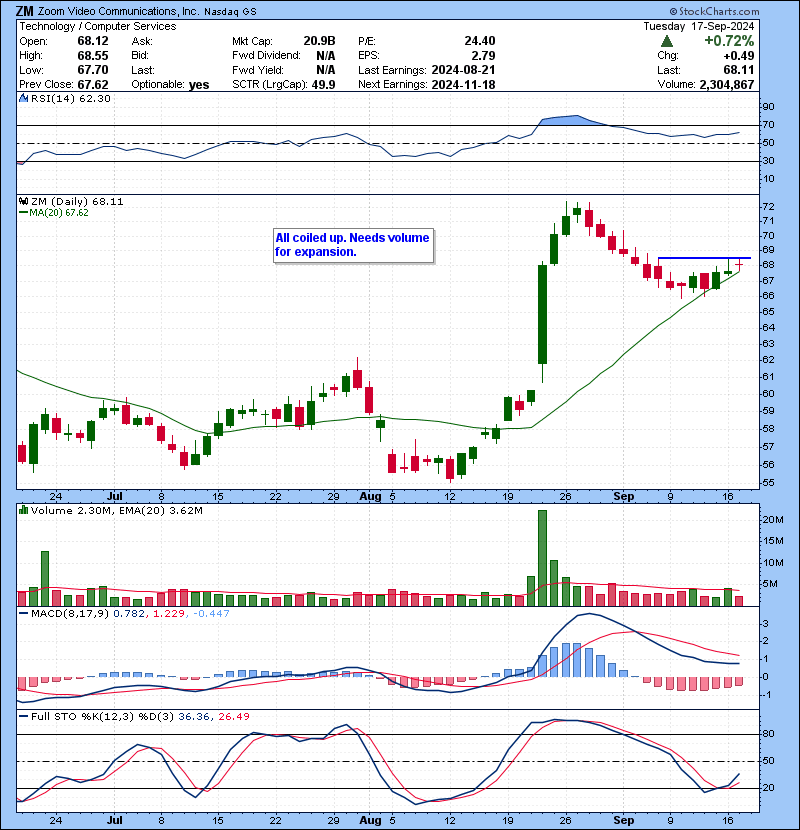Click the MACD histogram value -0.447

(211, 614)
